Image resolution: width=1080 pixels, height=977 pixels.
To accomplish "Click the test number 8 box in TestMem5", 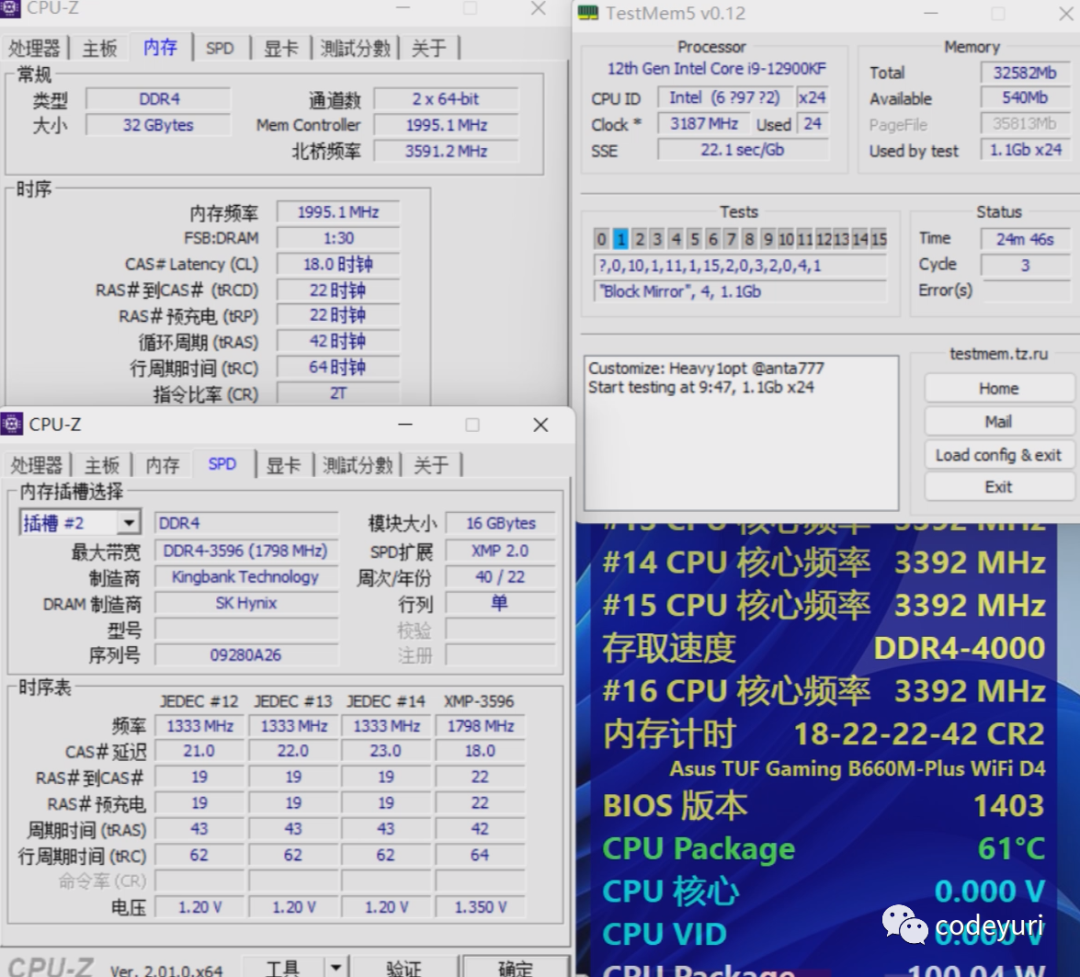I will pyautogui.click(x=749, y=239).
